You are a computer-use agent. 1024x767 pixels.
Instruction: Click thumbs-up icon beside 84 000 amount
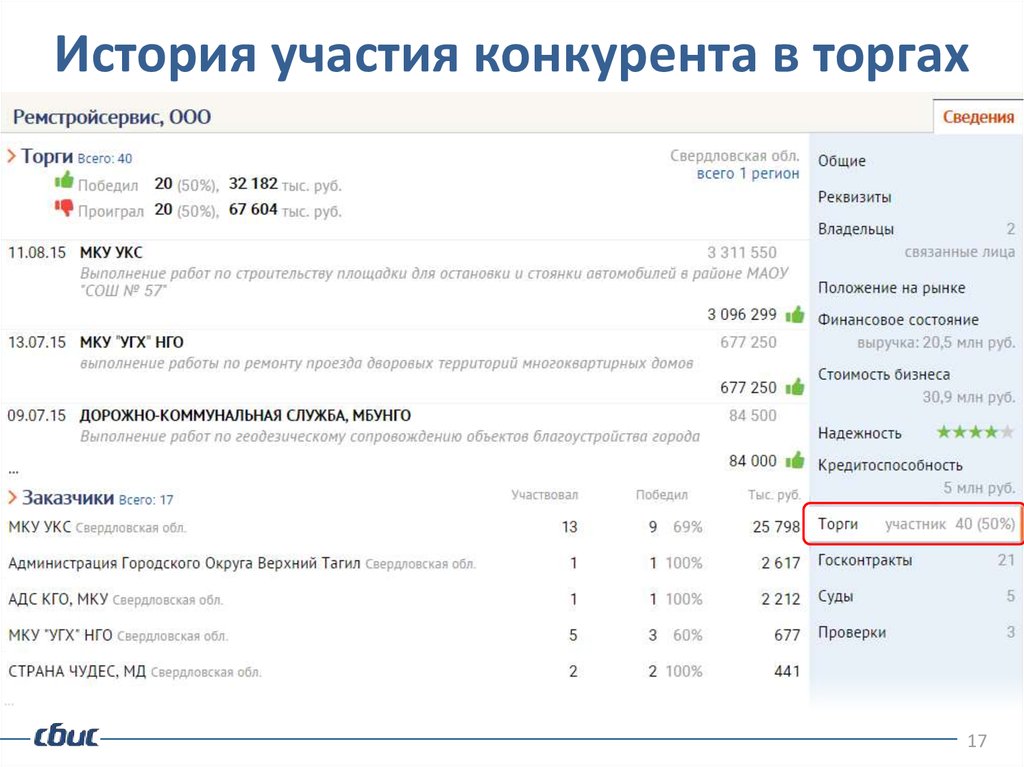(x=795, y=460)
